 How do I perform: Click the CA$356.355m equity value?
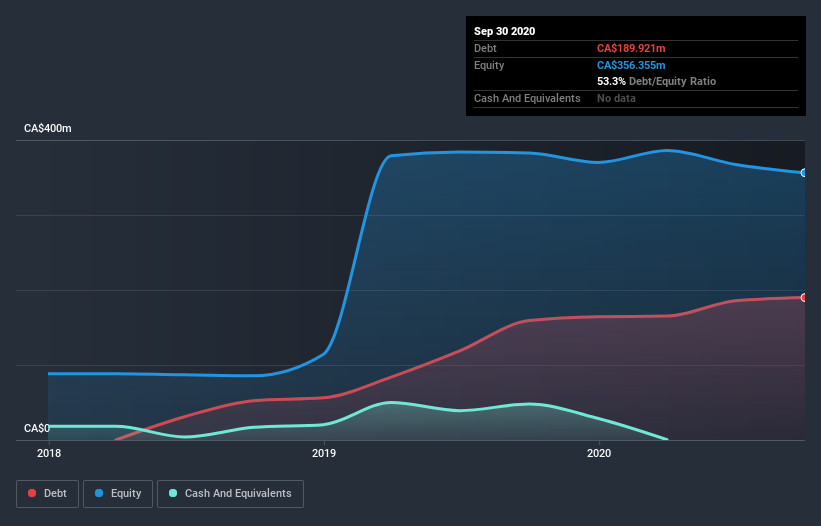pos(631,65)
